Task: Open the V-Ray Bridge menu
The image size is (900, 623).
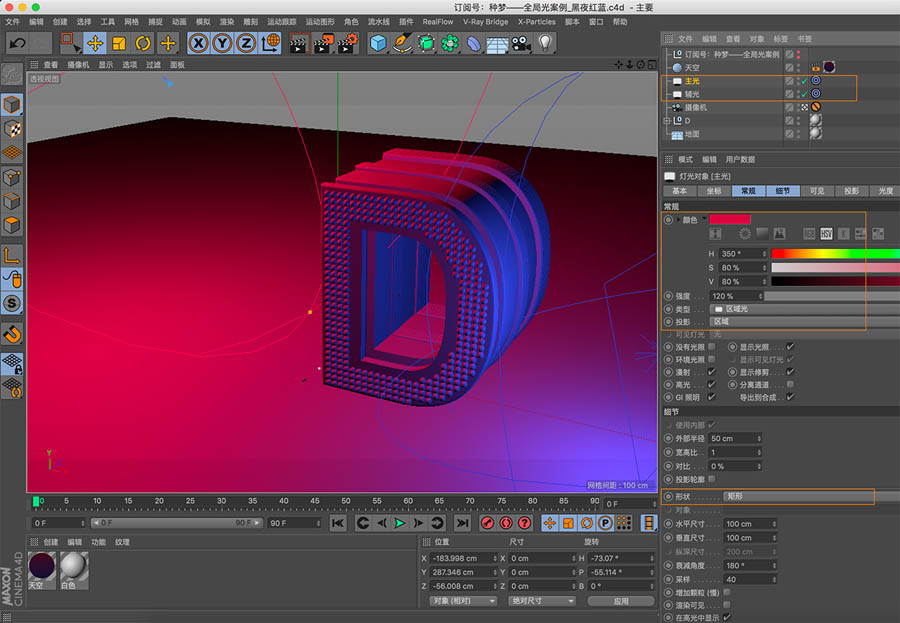Action: coord(487,21)
